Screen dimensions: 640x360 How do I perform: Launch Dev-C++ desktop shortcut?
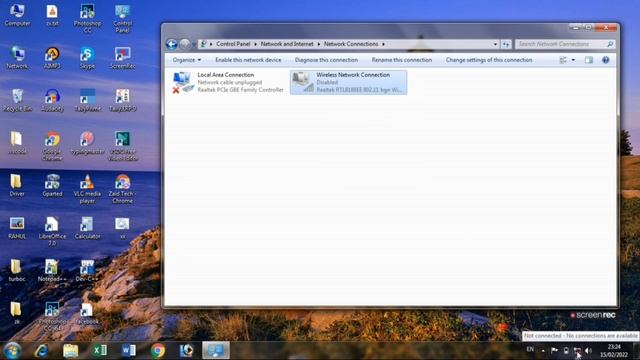(x=87, y=270)
